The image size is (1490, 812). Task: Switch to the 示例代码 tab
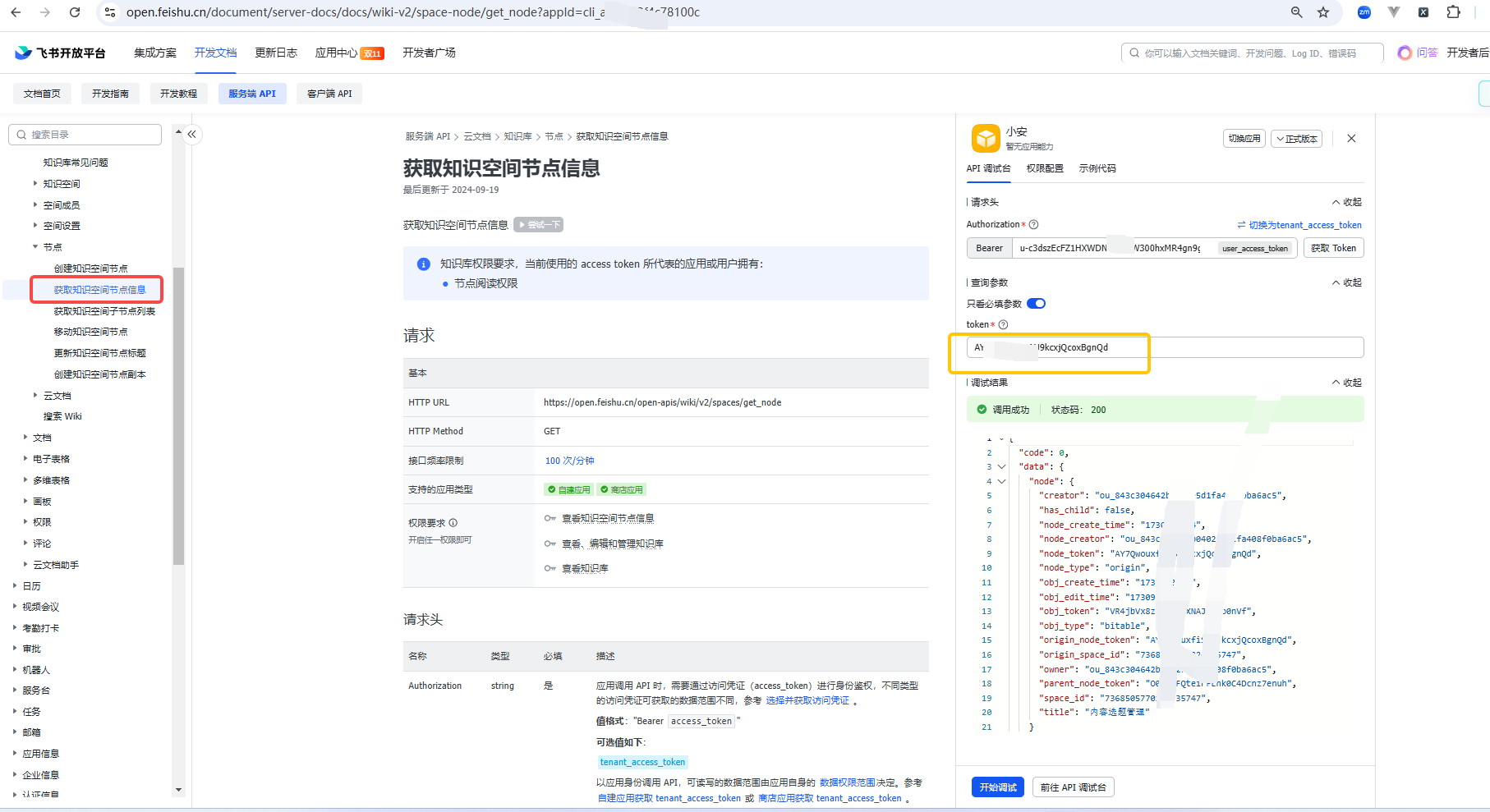coord(1097,168)
